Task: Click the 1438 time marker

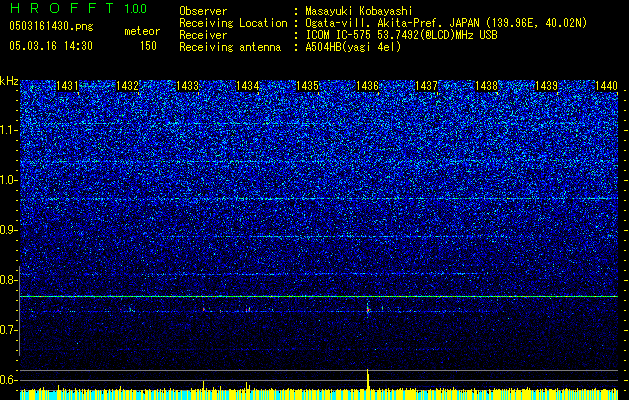Action: point(487,86)
